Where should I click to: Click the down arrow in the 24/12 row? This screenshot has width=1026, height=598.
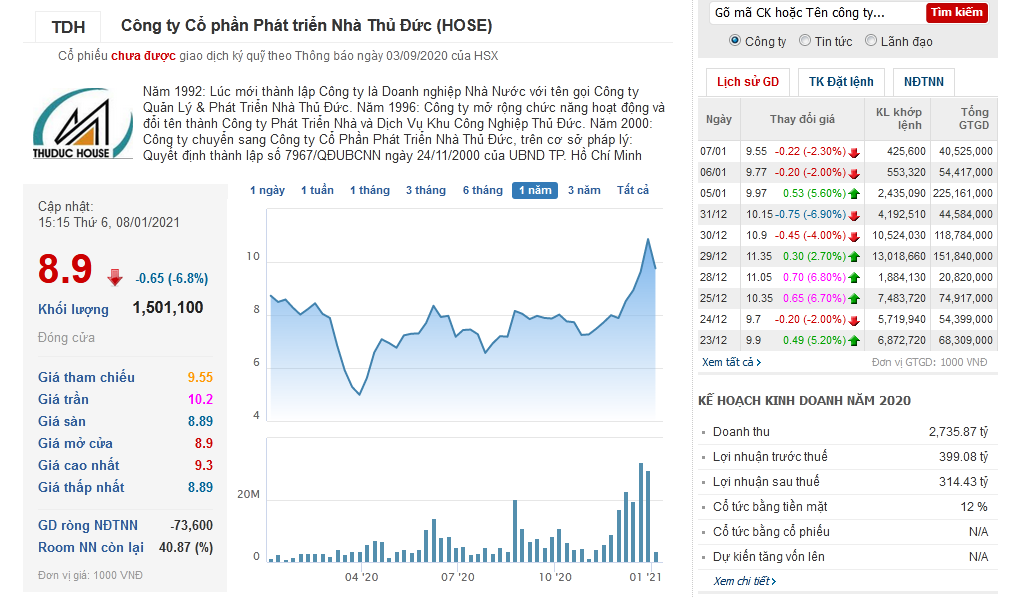(854, 320)
